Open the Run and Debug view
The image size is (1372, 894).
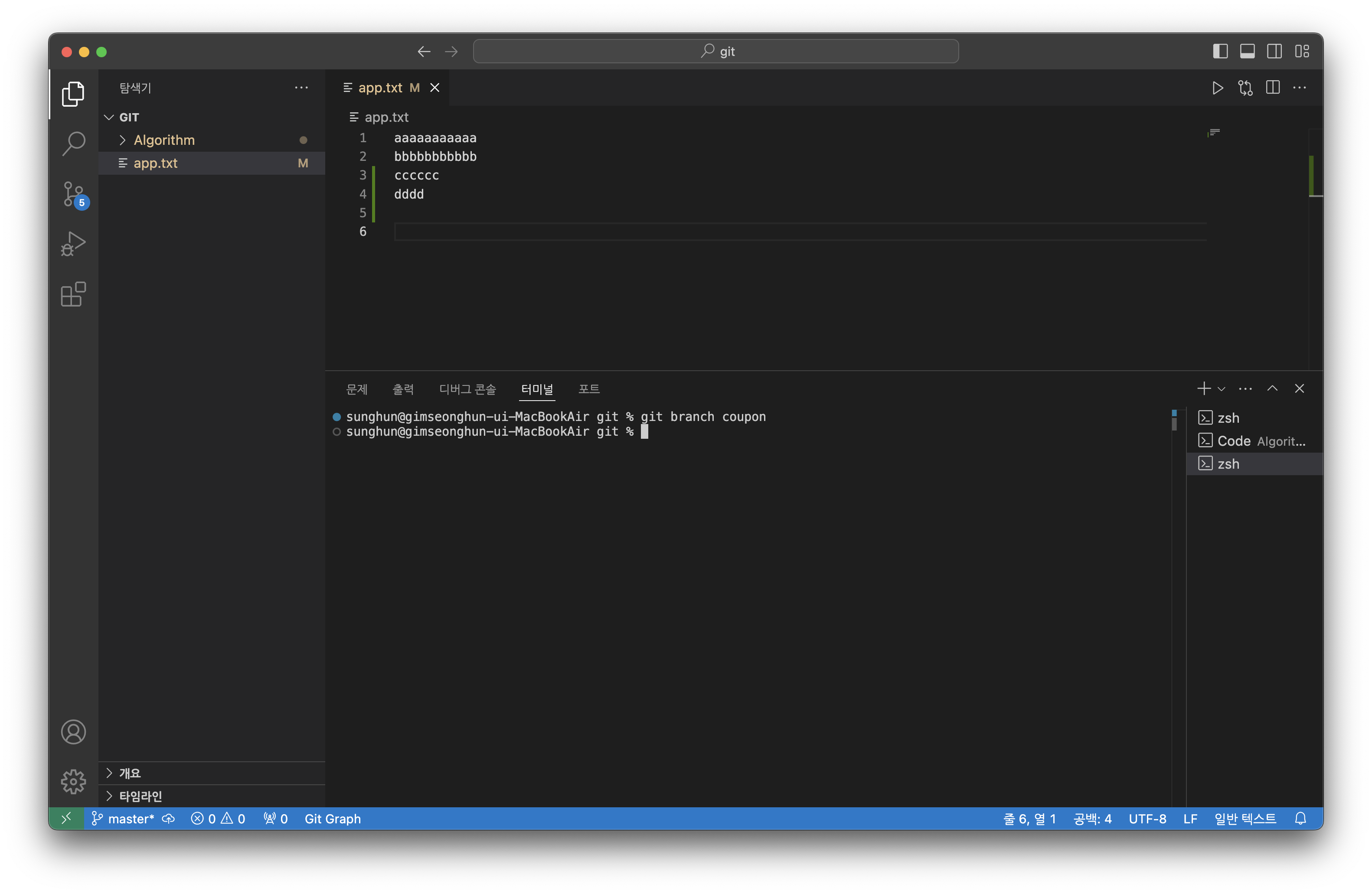74,244
